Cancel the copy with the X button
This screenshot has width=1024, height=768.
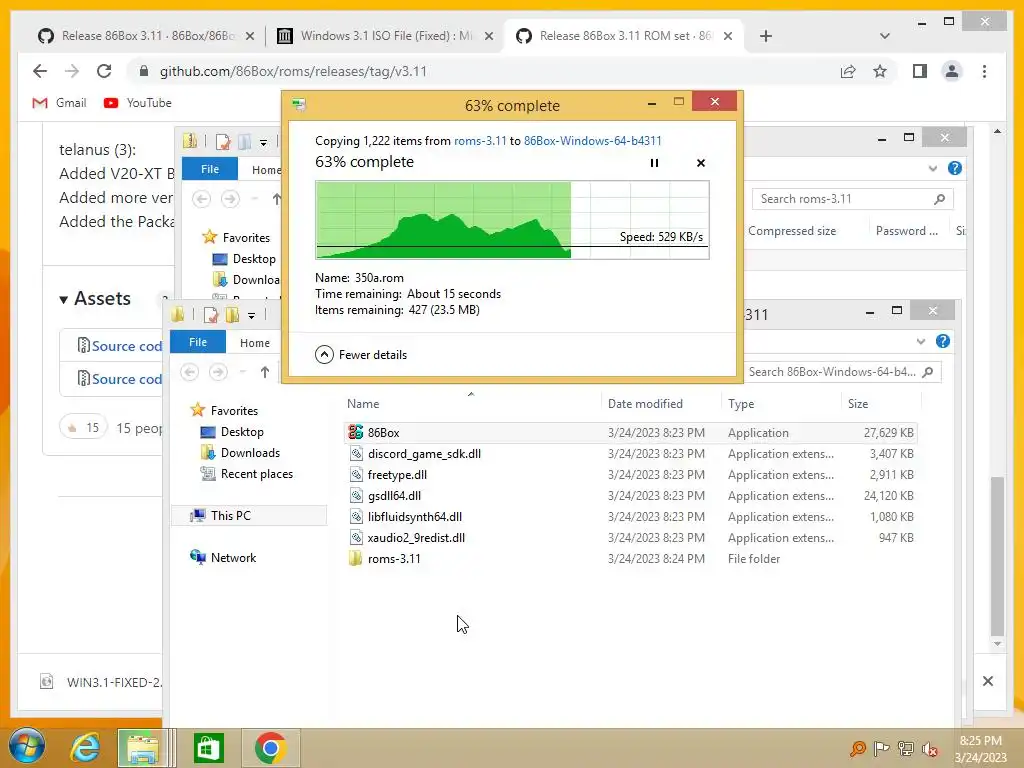(x=701, y=163)
